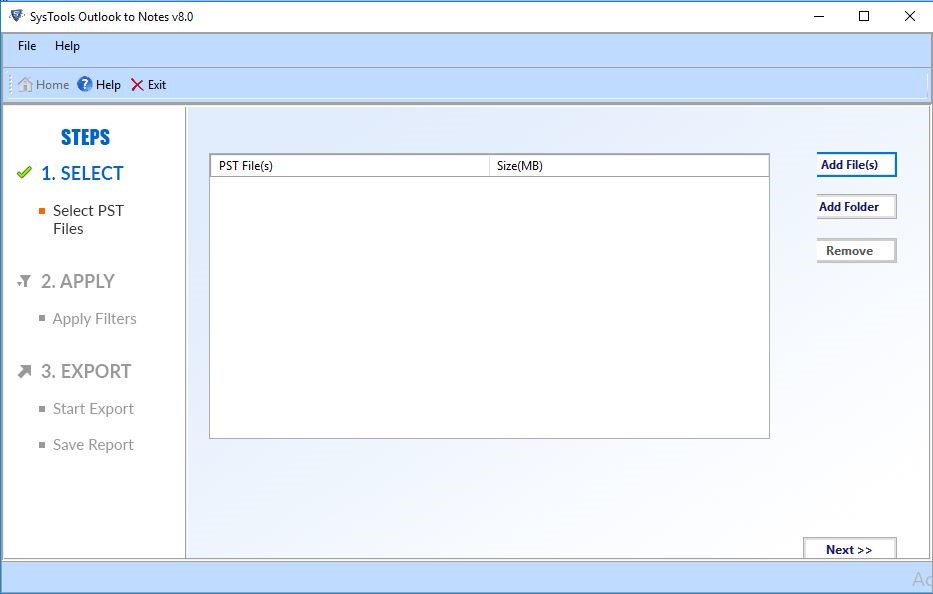This screenshot has width=933, height=594.
Task: Maximize the SysTools window
Action: point(864,16)
